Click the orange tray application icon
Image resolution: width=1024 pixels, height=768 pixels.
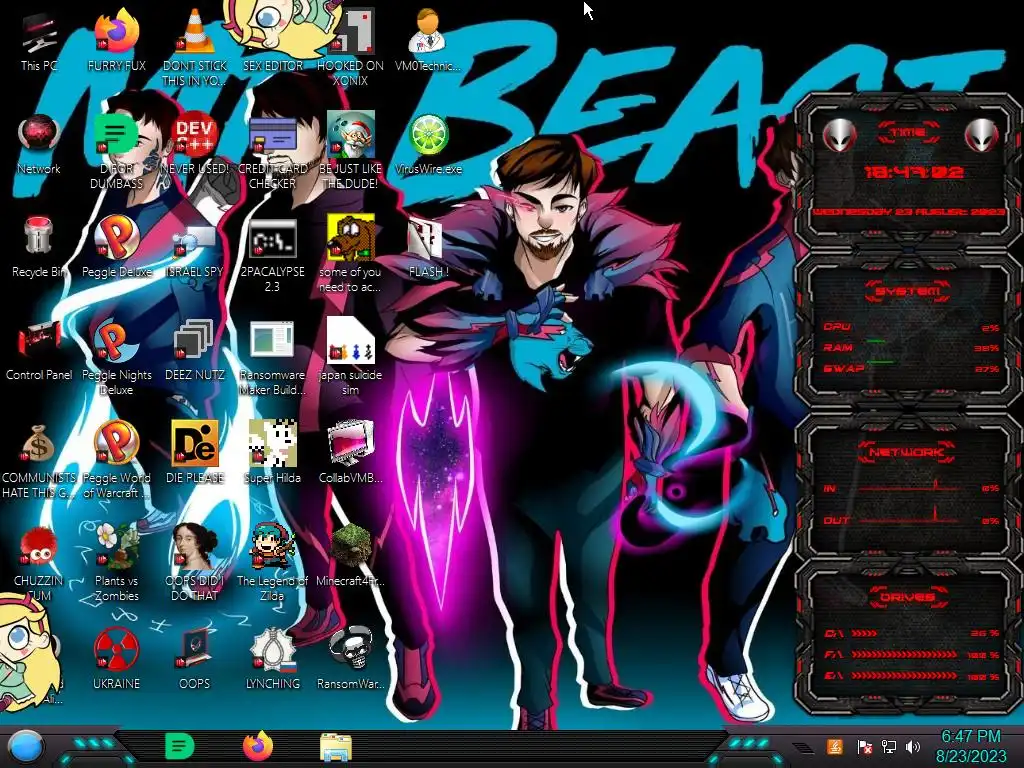pos(835,746)
